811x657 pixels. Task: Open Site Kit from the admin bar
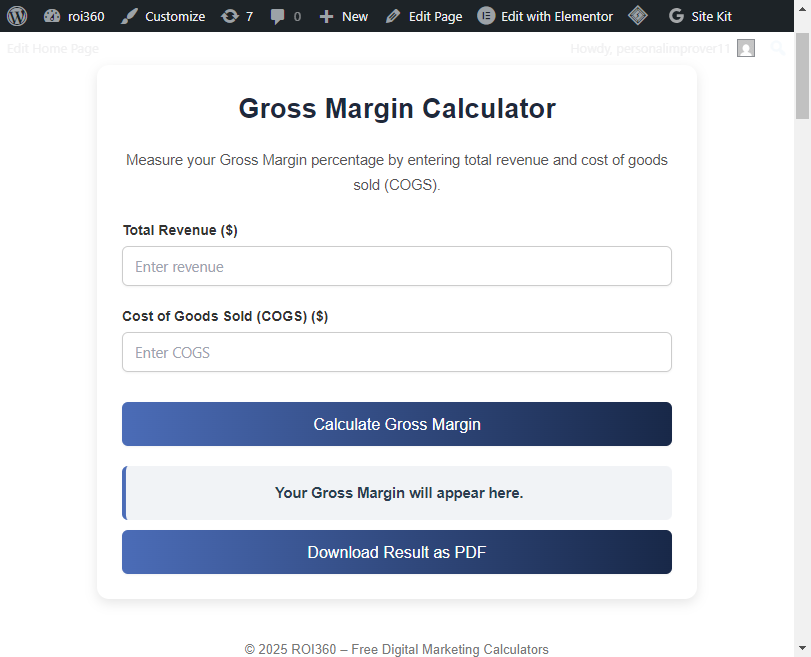coord(700,16)
